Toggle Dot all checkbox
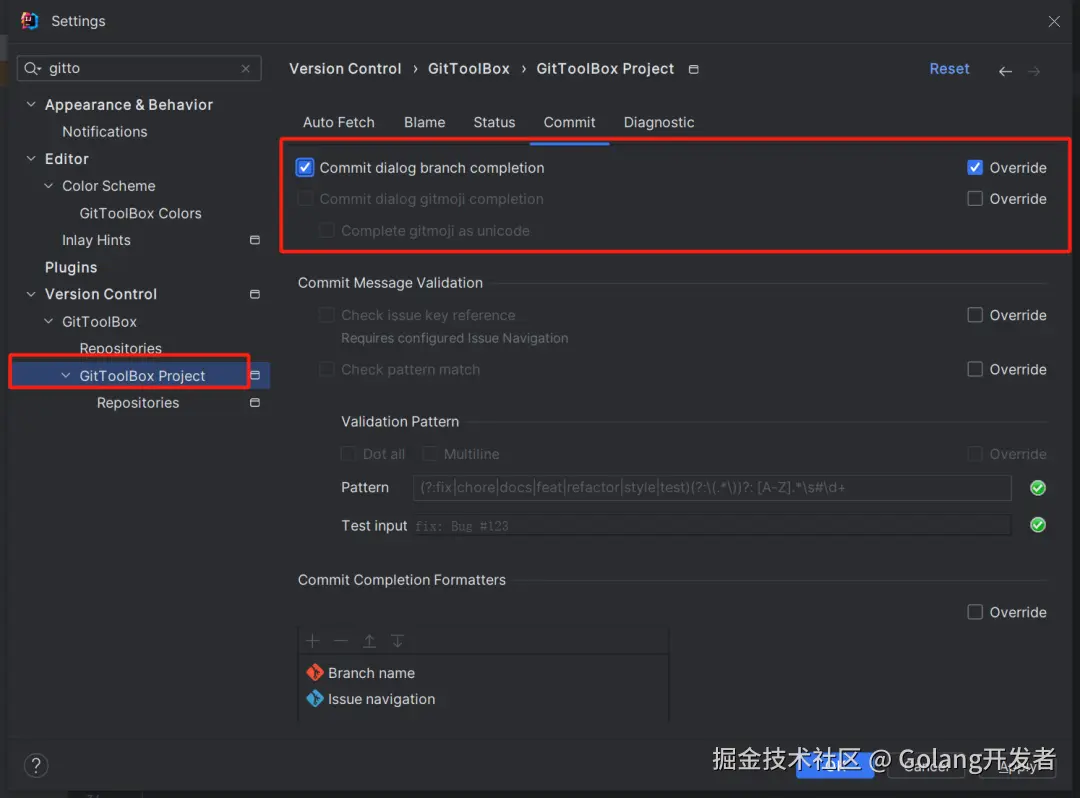The image size is (1080, 798). [x=349, y=454]
